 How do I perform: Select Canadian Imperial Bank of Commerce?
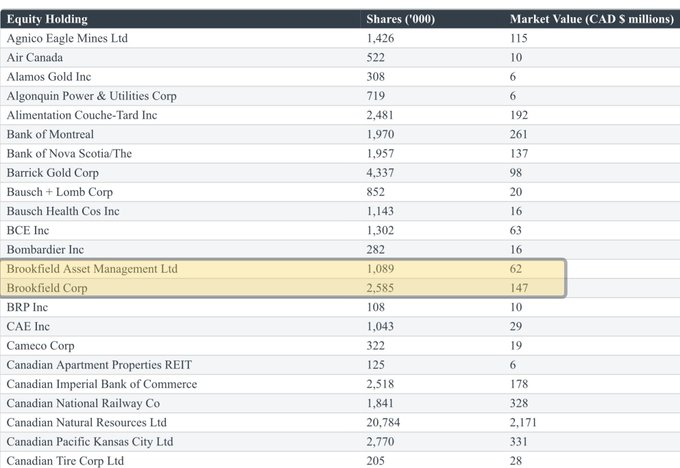point(102,384)
